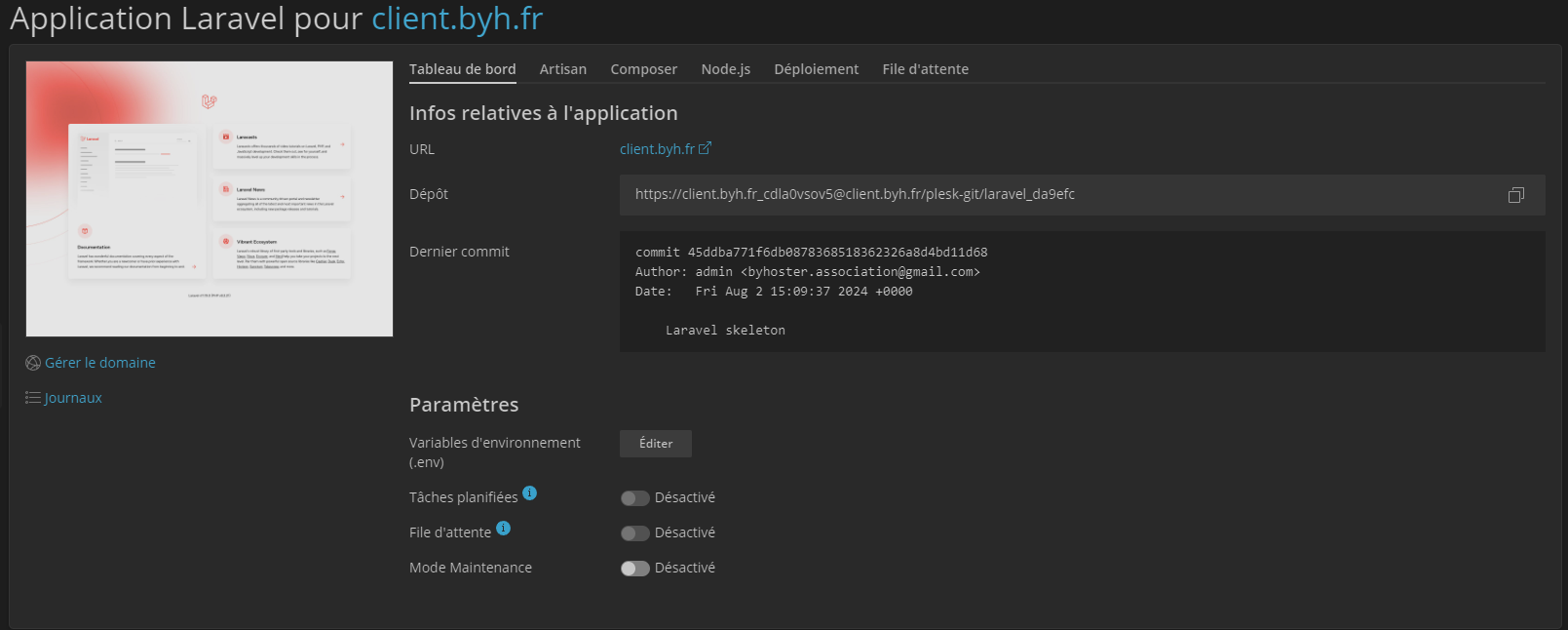Select the Tableau de bord tab

point(463,69)
